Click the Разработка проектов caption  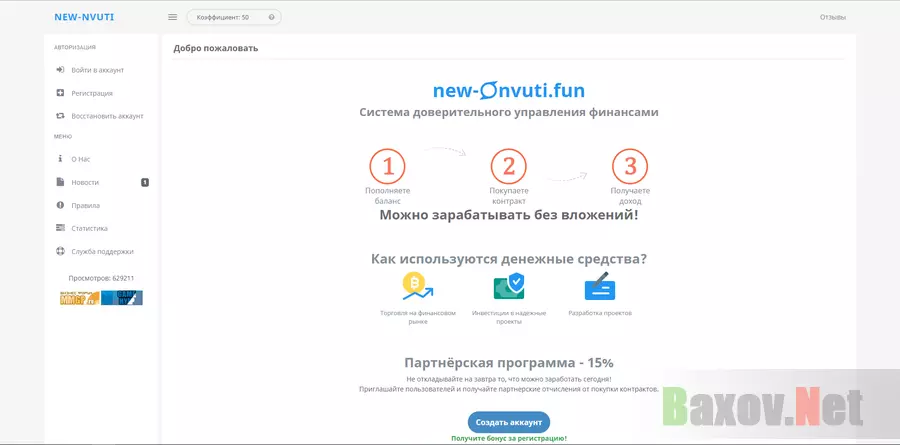(600, 314)
